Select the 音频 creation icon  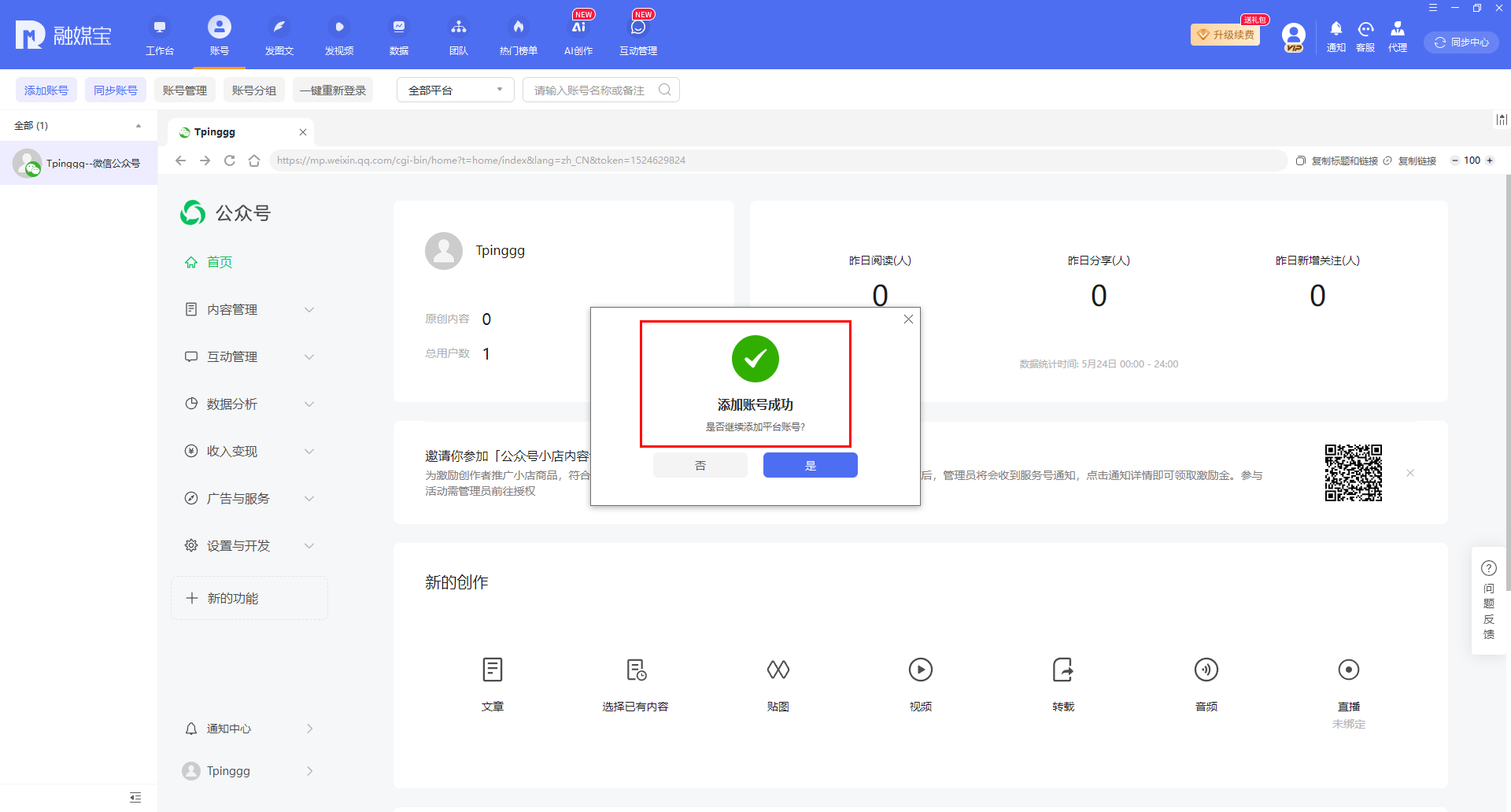(x=1206, y=670)
